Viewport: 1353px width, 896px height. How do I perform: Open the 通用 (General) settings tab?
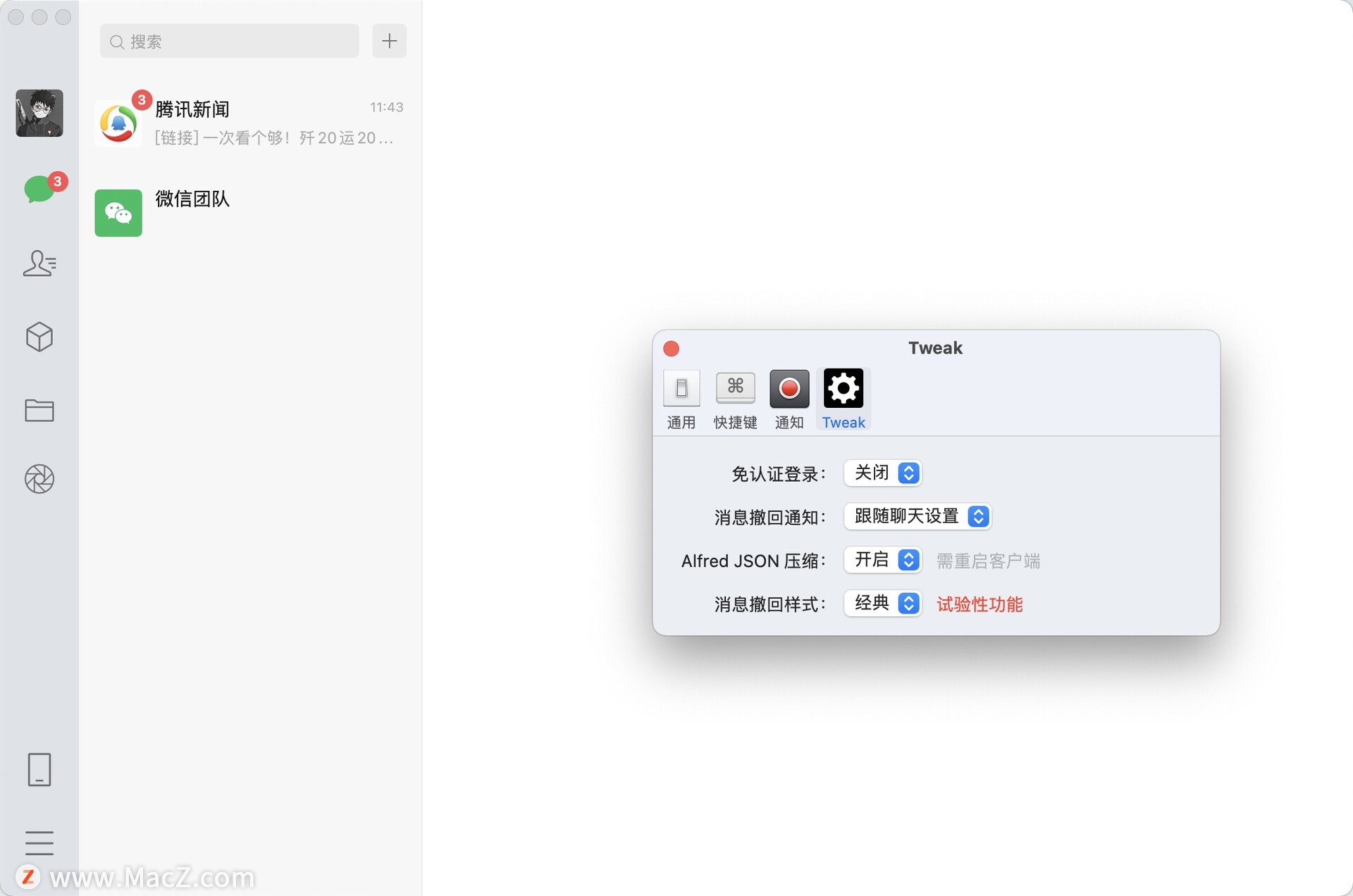coord(681,398)
